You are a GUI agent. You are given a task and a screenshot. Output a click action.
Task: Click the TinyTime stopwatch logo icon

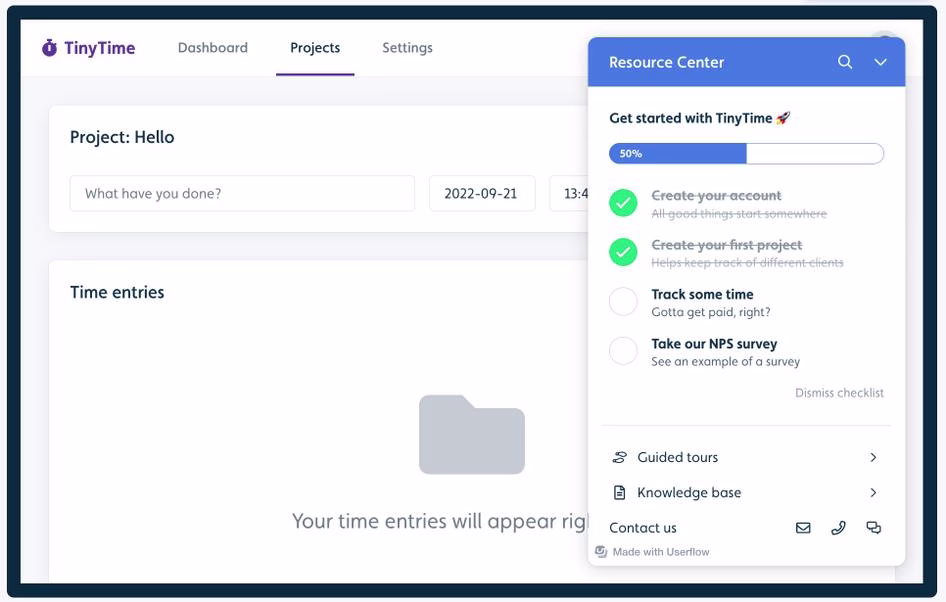[49, 48]
